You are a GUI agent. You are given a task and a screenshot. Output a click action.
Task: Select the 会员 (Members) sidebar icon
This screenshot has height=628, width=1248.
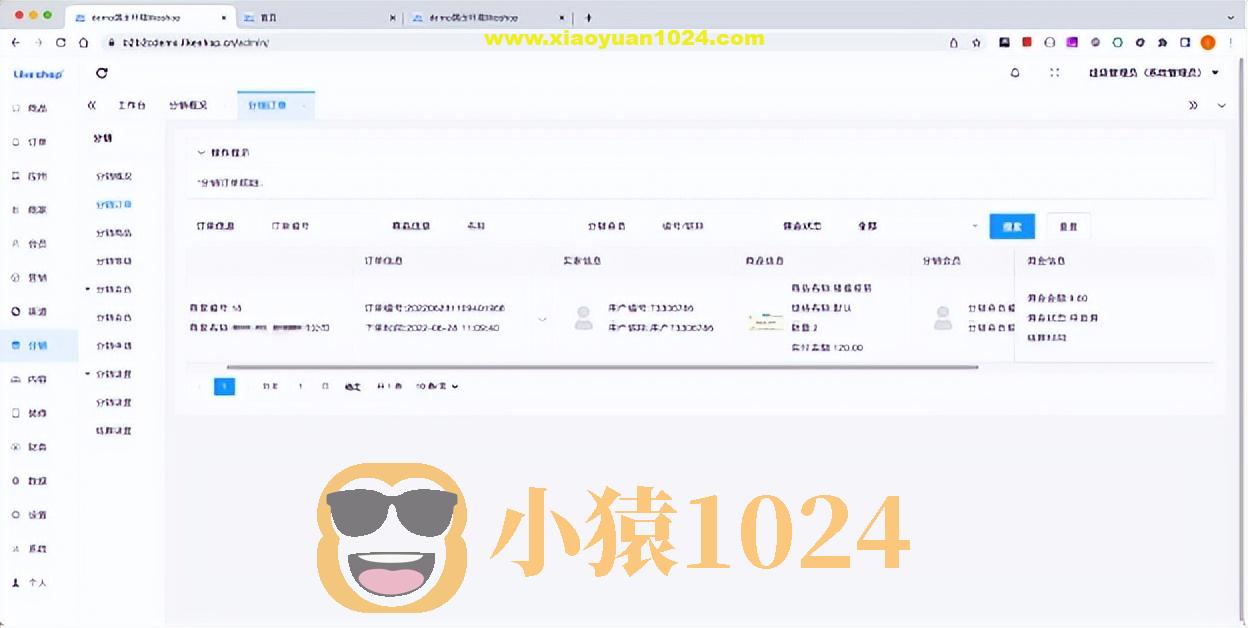coord(35,243)
